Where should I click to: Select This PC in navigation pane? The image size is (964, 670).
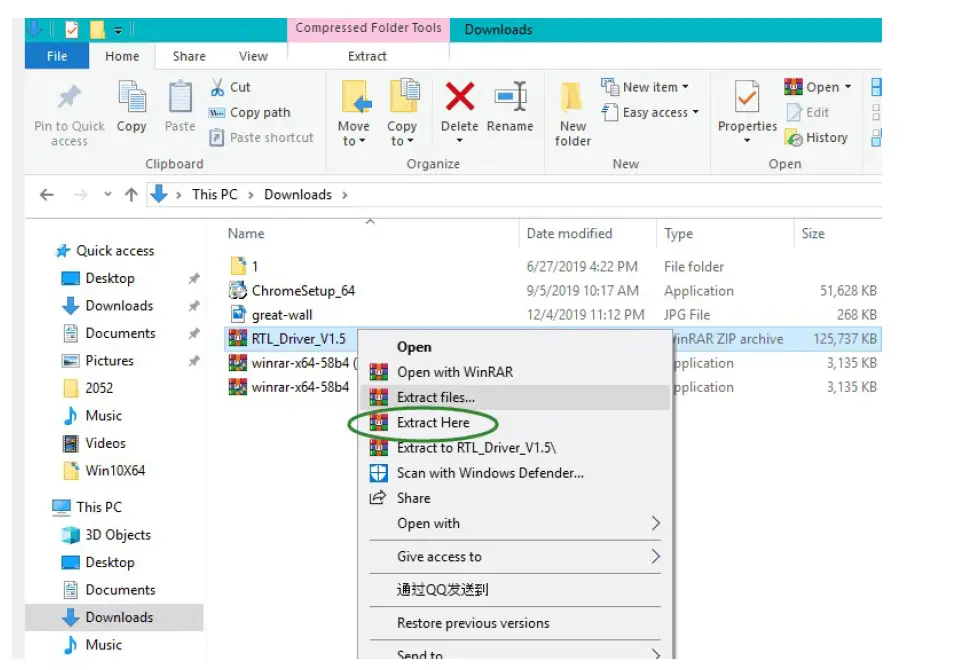pos(98,506)
